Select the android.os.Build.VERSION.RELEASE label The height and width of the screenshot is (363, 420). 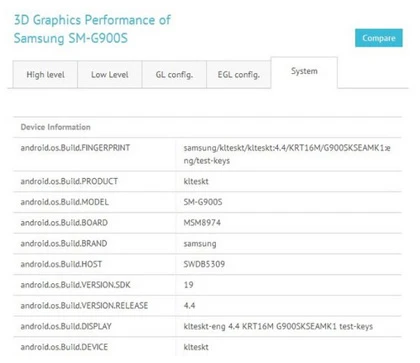pos(84,305)
